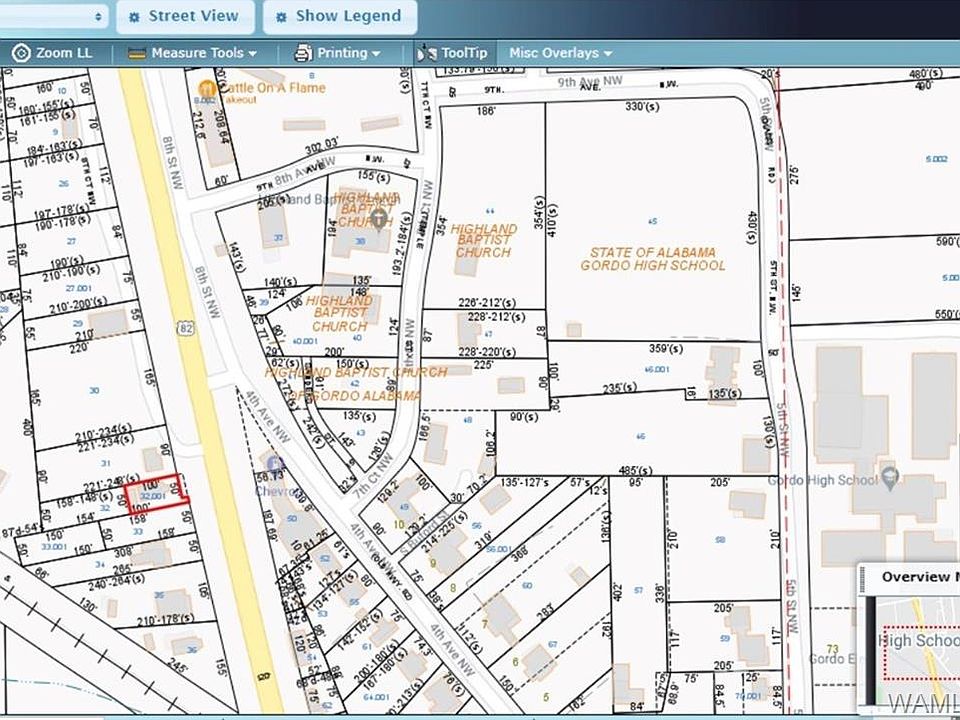Screen dimensions: 960x720
Task: Click parcel number 40.001
Action: click(305, 341)
